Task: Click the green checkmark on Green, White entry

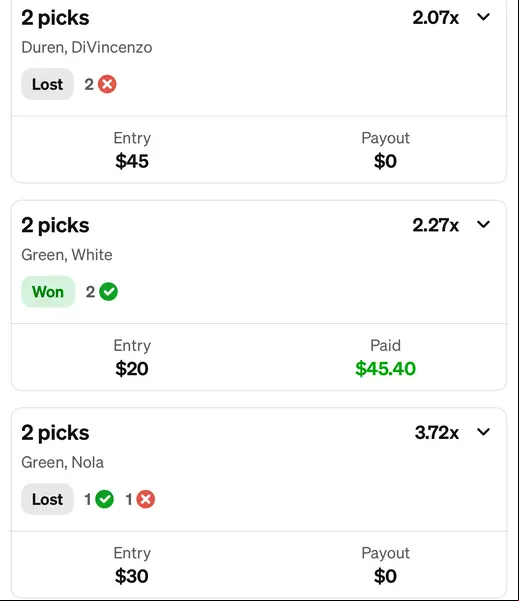Action: point(108,292)
